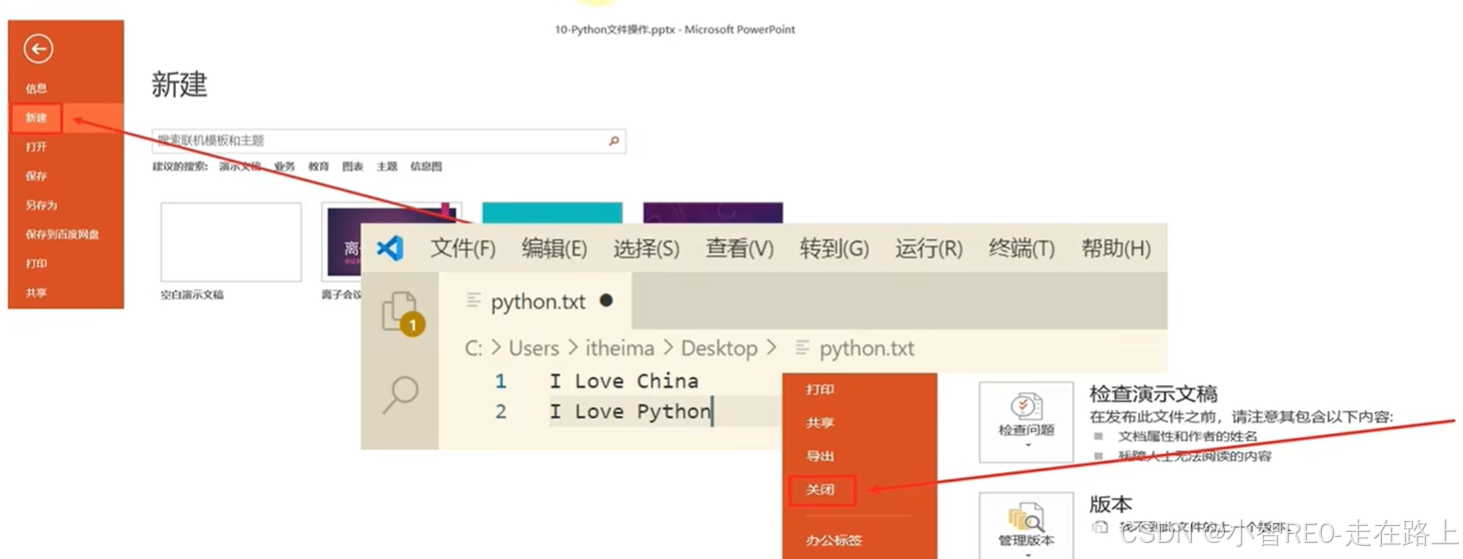Open VS Code 运行(R) menu
This screenshot has width=1463, height=559.
coord(928,248)
